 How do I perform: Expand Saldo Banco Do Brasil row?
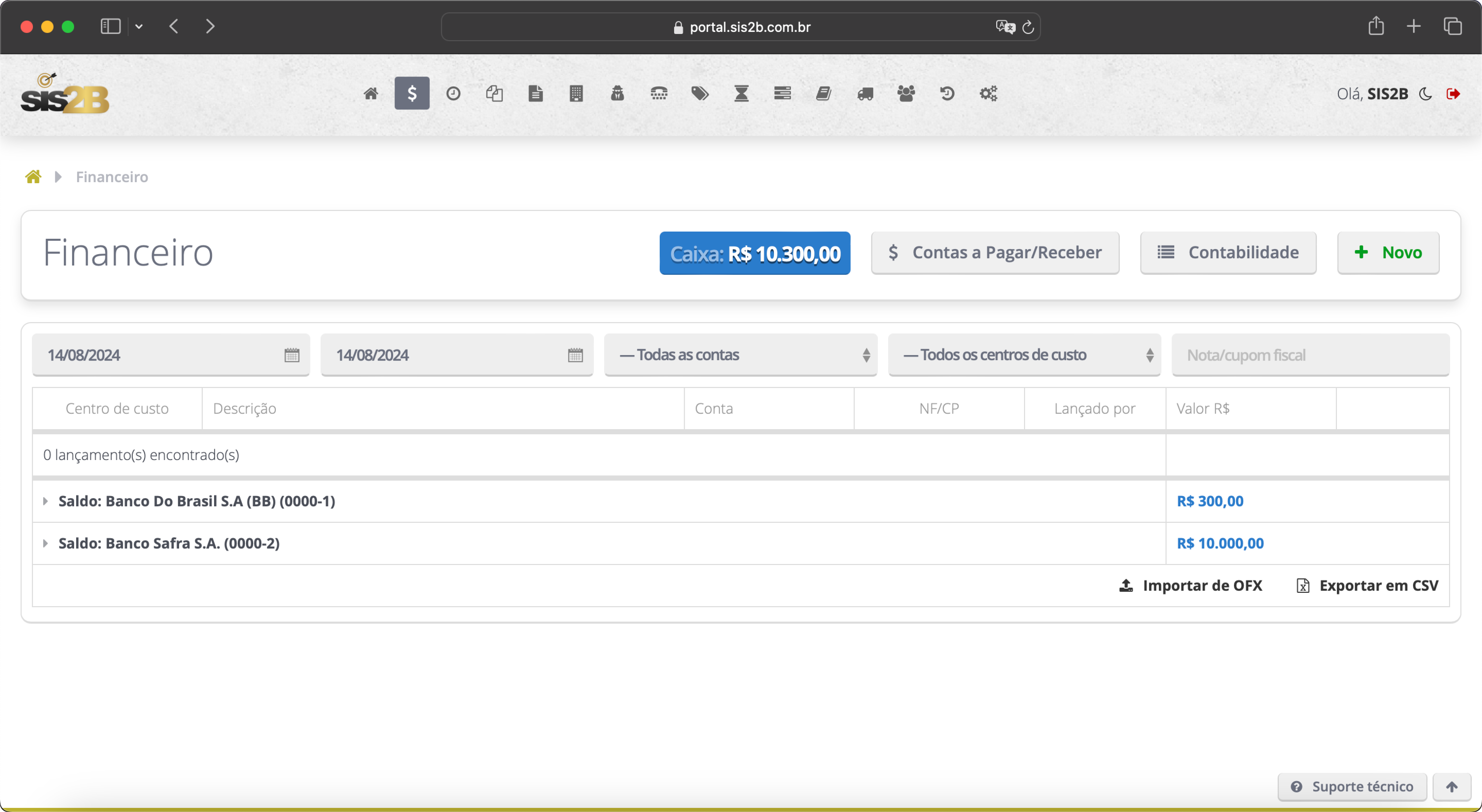click(x=45, y=501)
